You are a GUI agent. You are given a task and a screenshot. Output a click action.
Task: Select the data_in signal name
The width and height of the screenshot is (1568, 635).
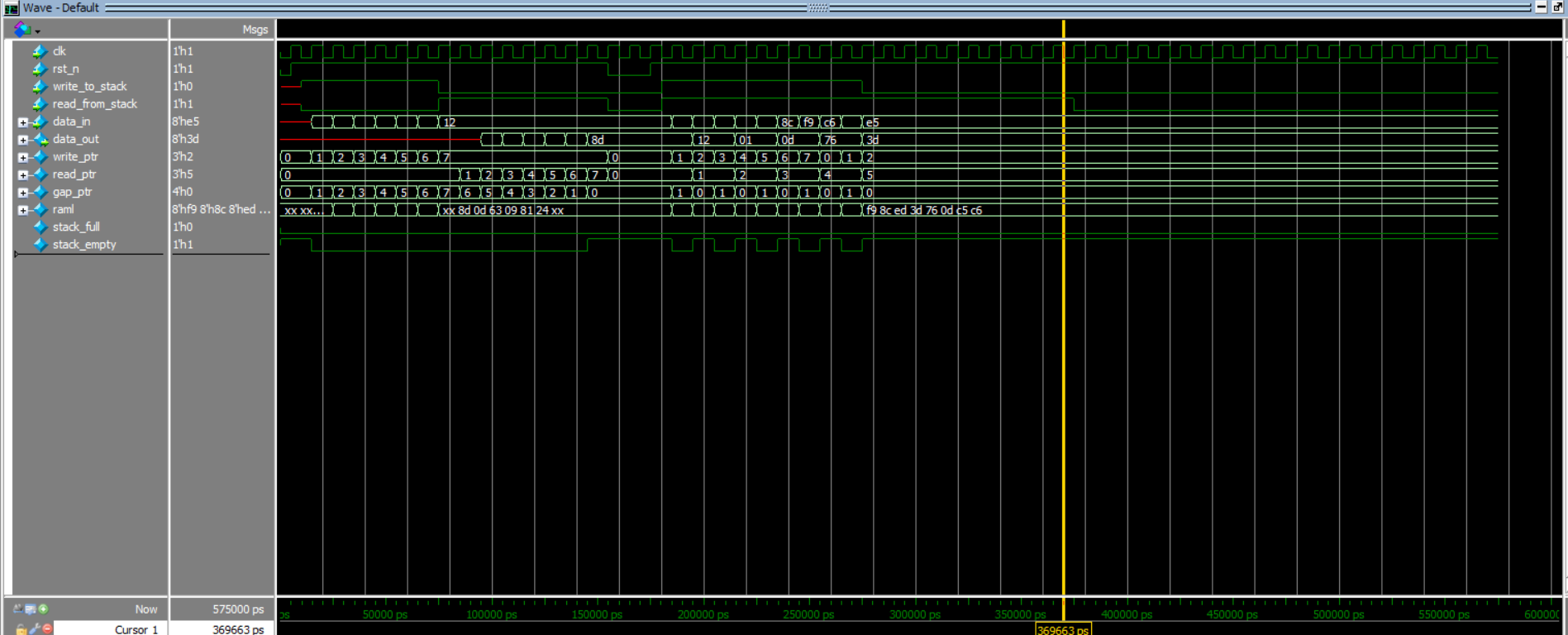72,122
